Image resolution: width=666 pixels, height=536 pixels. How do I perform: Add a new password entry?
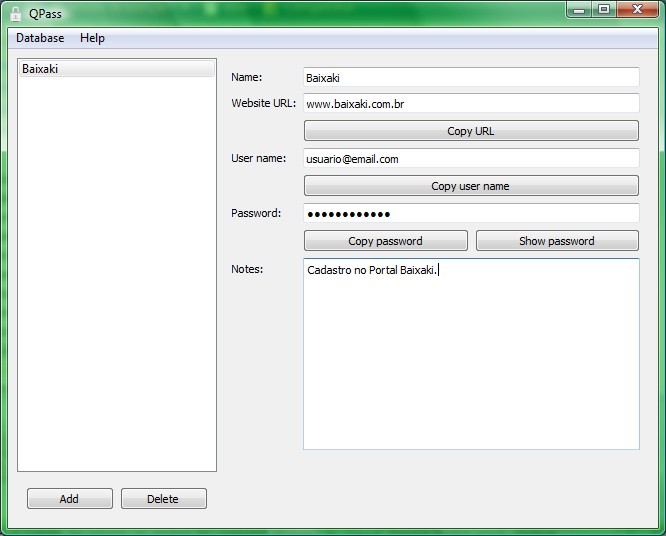point(69,499)
